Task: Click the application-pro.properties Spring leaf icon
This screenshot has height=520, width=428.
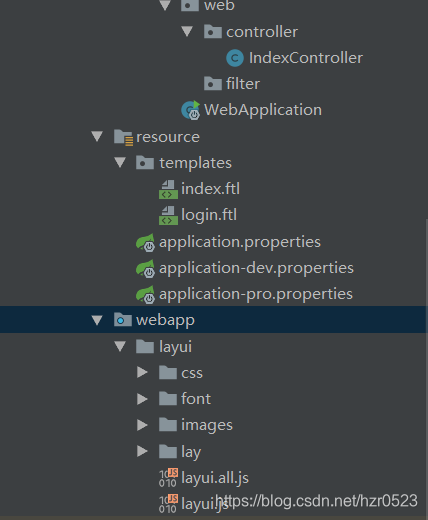Action: pos(145,294)
